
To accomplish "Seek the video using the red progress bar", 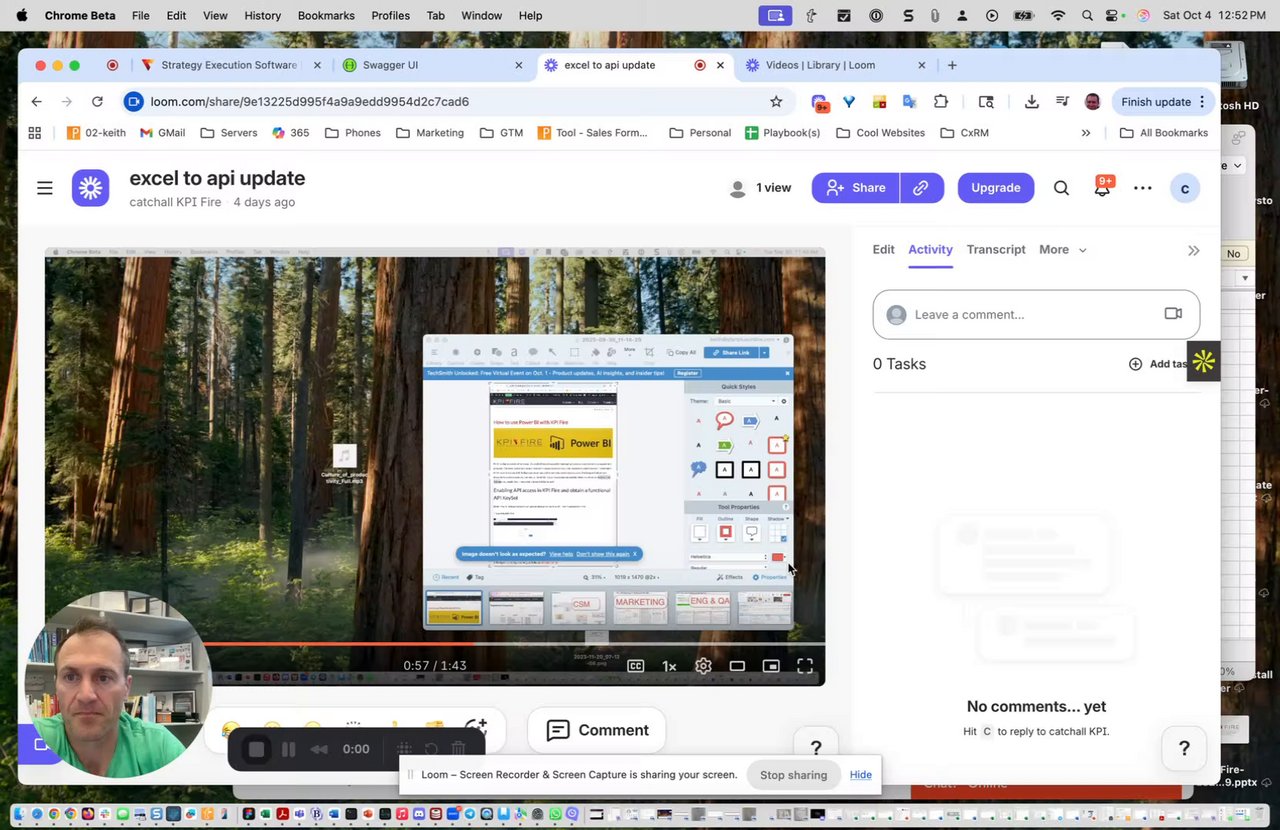I will click(435, 643).
